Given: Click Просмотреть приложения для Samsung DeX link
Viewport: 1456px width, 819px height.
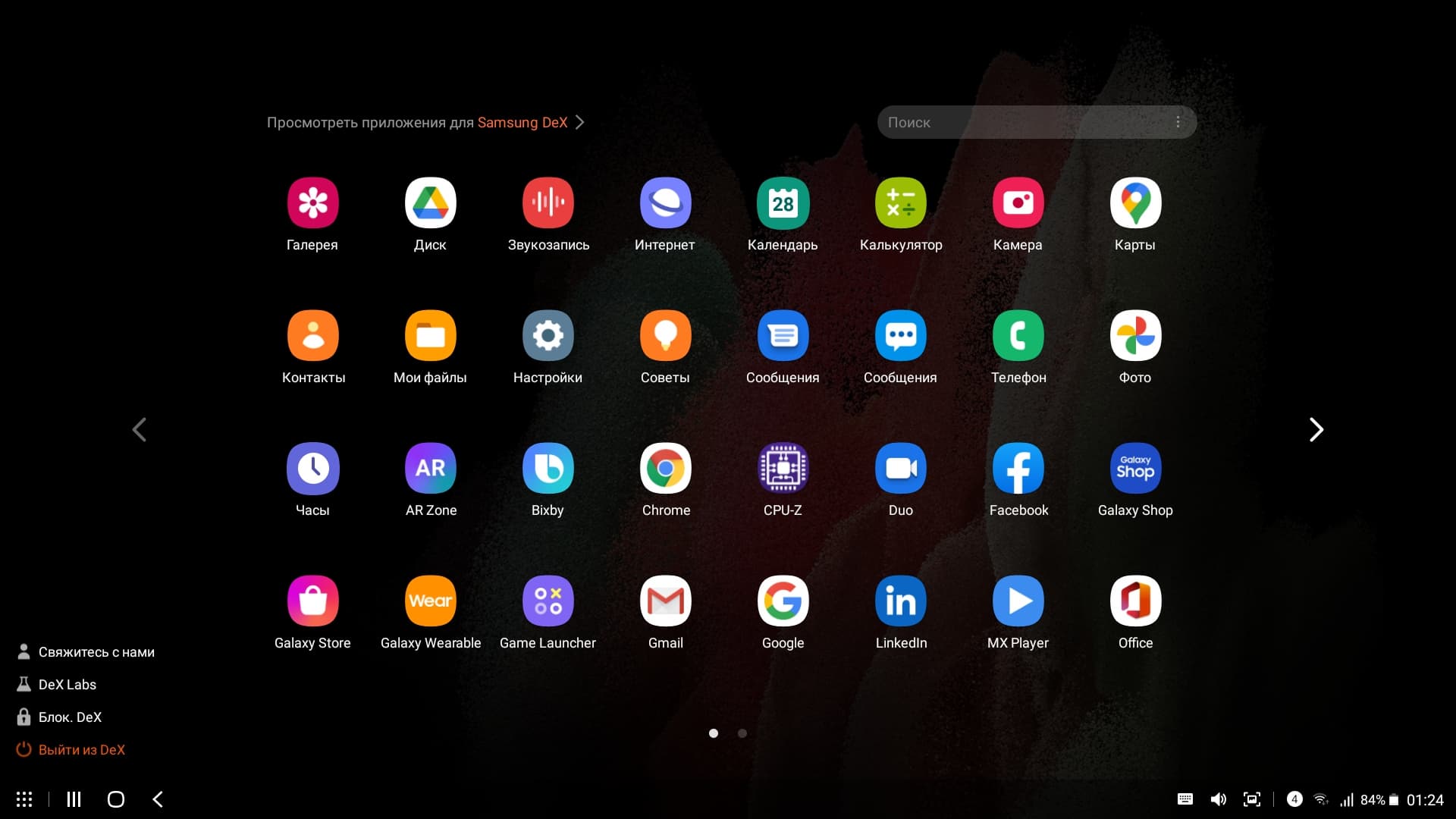Looking at the screenshot, I should click(425, 123).
